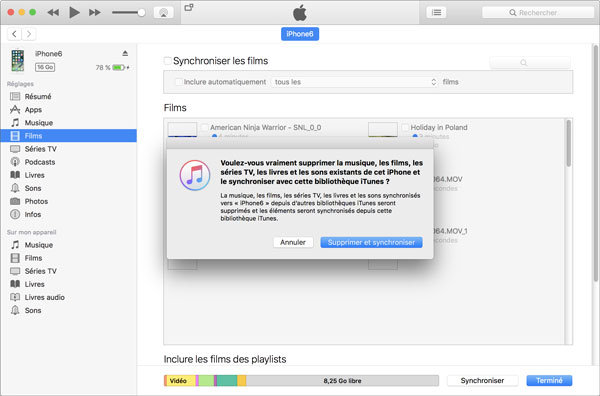600x396 pixels.
Task: Click the 8,25 Go libre storage bar
Action: pyautogui.click(x=342, y=381)
